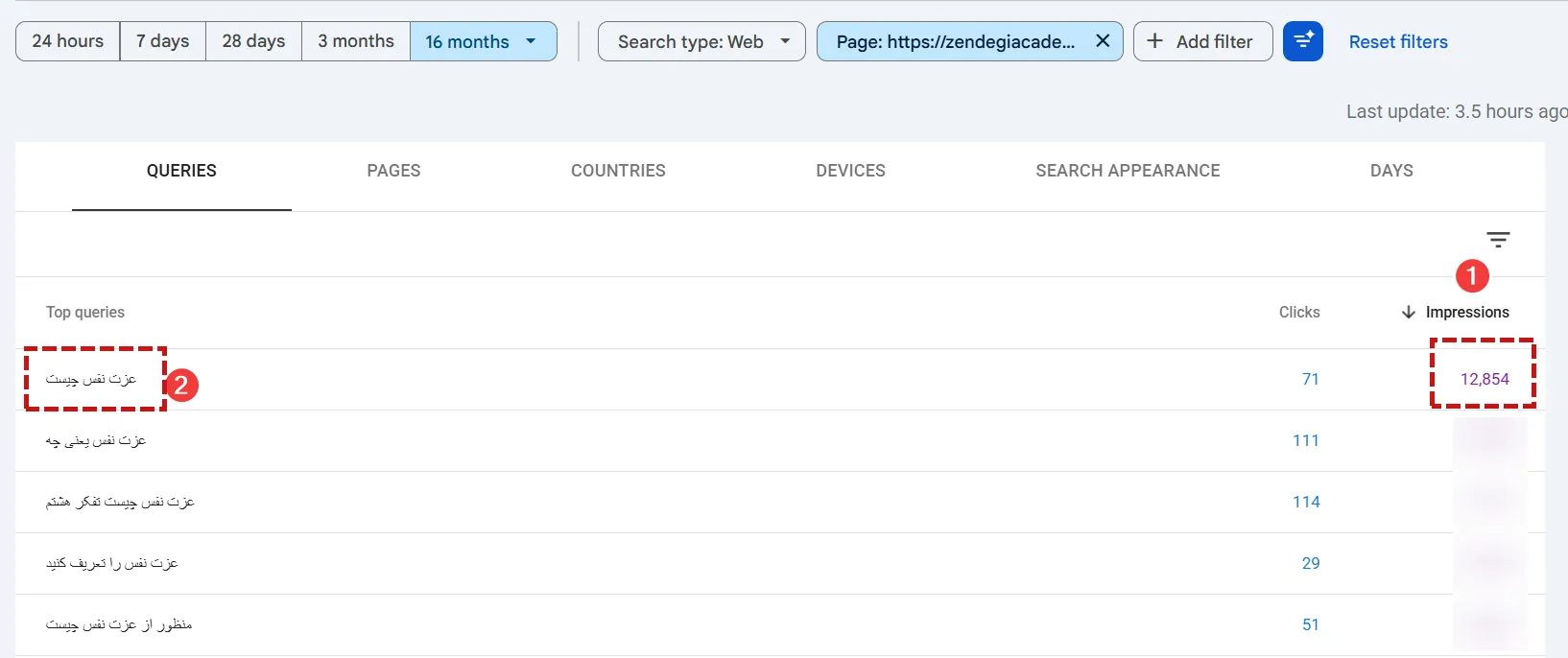Open the DEVICES tab
This screenshot has height=658, width=1568.
850,171
